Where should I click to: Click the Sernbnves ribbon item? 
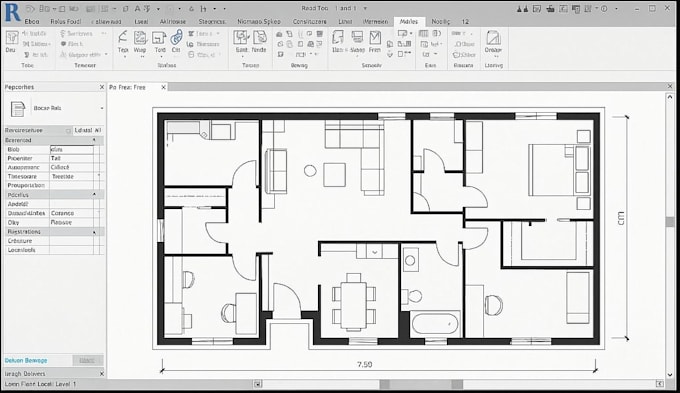click(76, 33)
